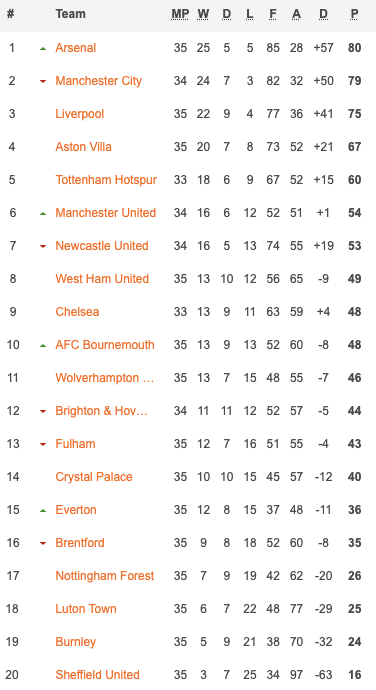Click the red down arrow beside Manchester City
The width and height of the screenshot is (376, 690).
43,81
